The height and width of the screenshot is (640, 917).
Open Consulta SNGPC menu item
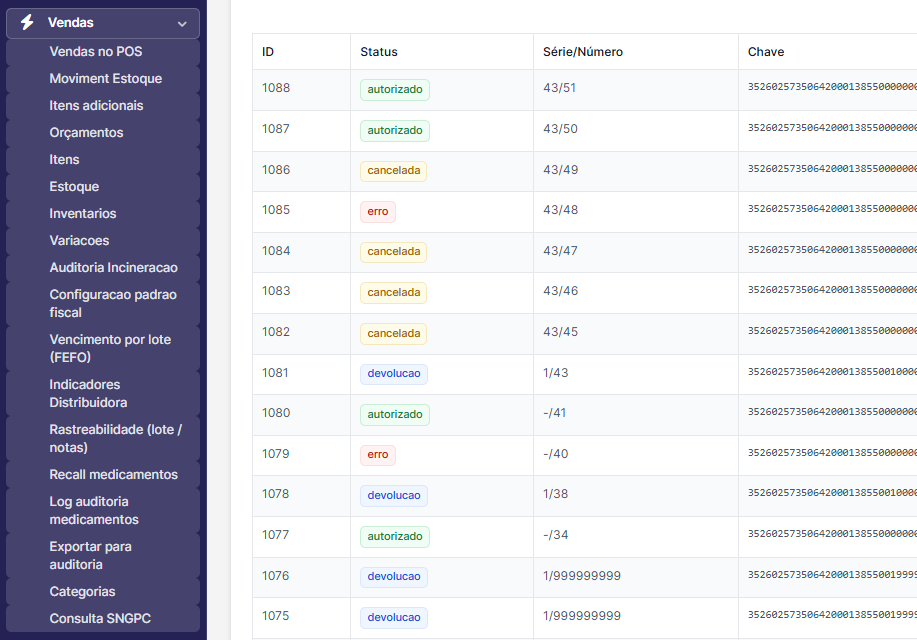click(100, 619)
